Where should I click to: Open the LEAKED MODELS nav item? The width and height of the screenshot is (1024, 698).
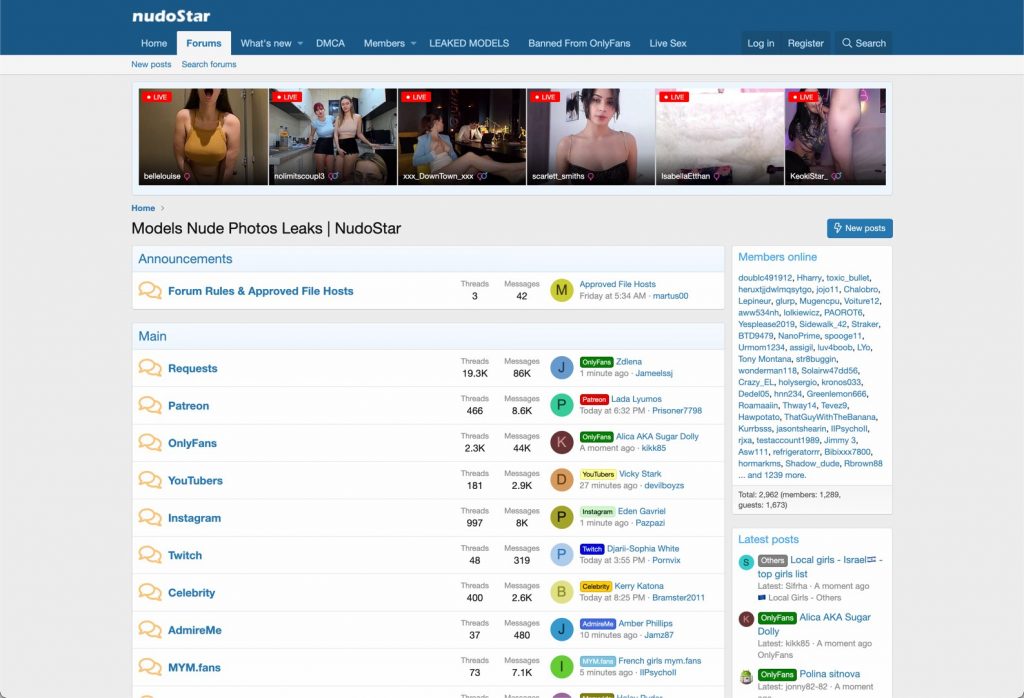click(x=469, y=43)
